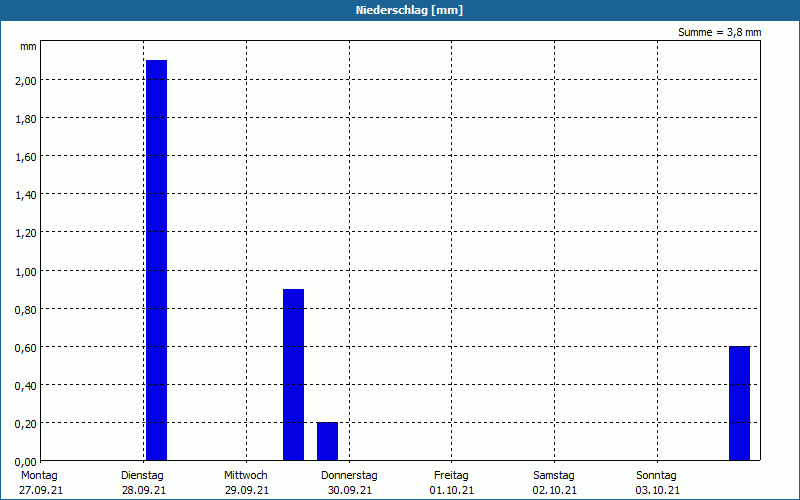Screen dimensions: 800x500
Task: Click the '0,80' y-axis value
Action: [26, 310]
